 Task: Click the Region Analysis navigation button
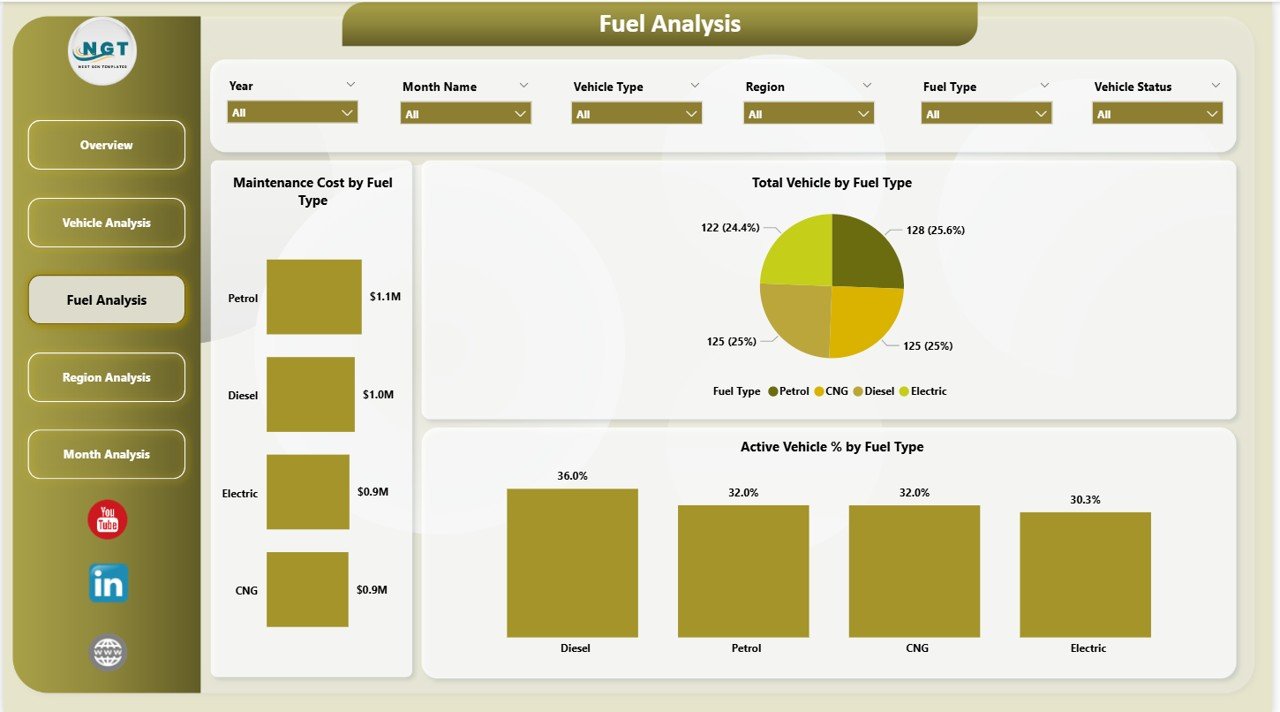[106, 377]
